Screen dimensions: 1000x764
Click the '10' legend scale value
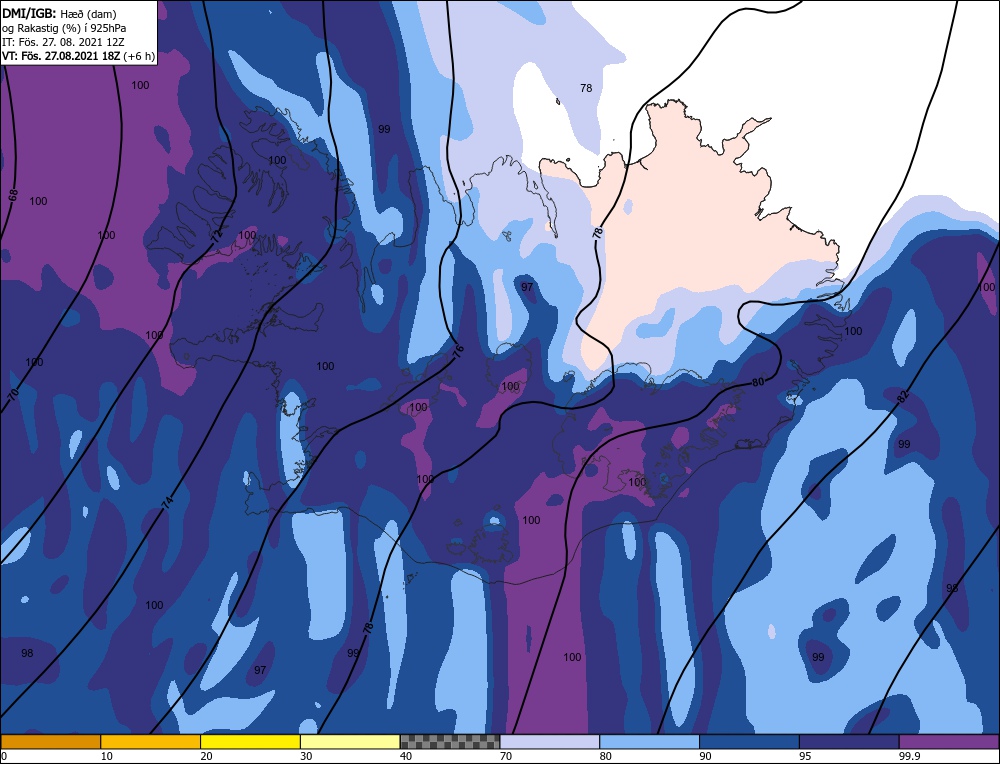pyautogui.click(x=107, y=756)
